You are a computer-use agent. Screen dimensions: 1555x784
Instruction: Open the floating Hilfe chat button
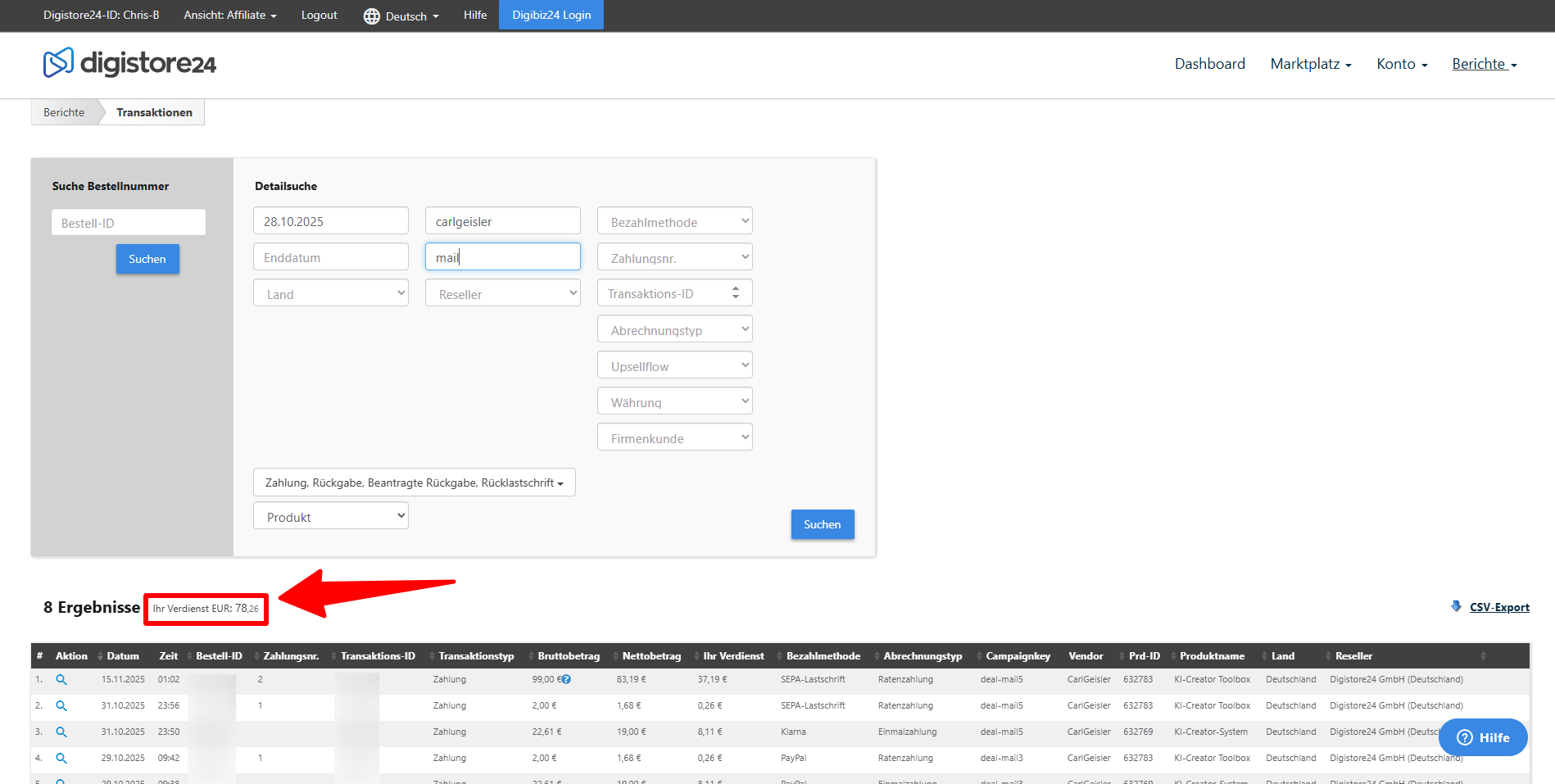click(x=1483, y=737)
